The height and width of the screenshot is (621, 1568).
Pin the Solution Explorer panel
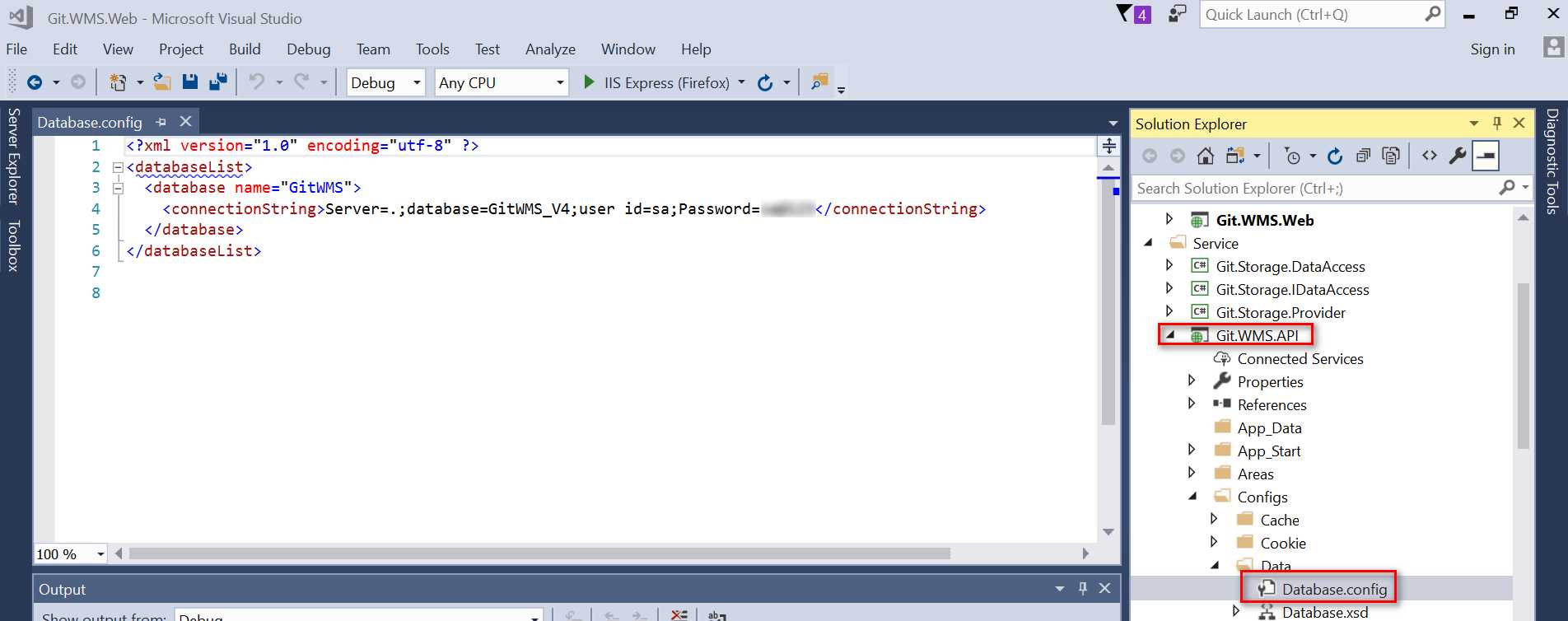tap(1497, 124)
